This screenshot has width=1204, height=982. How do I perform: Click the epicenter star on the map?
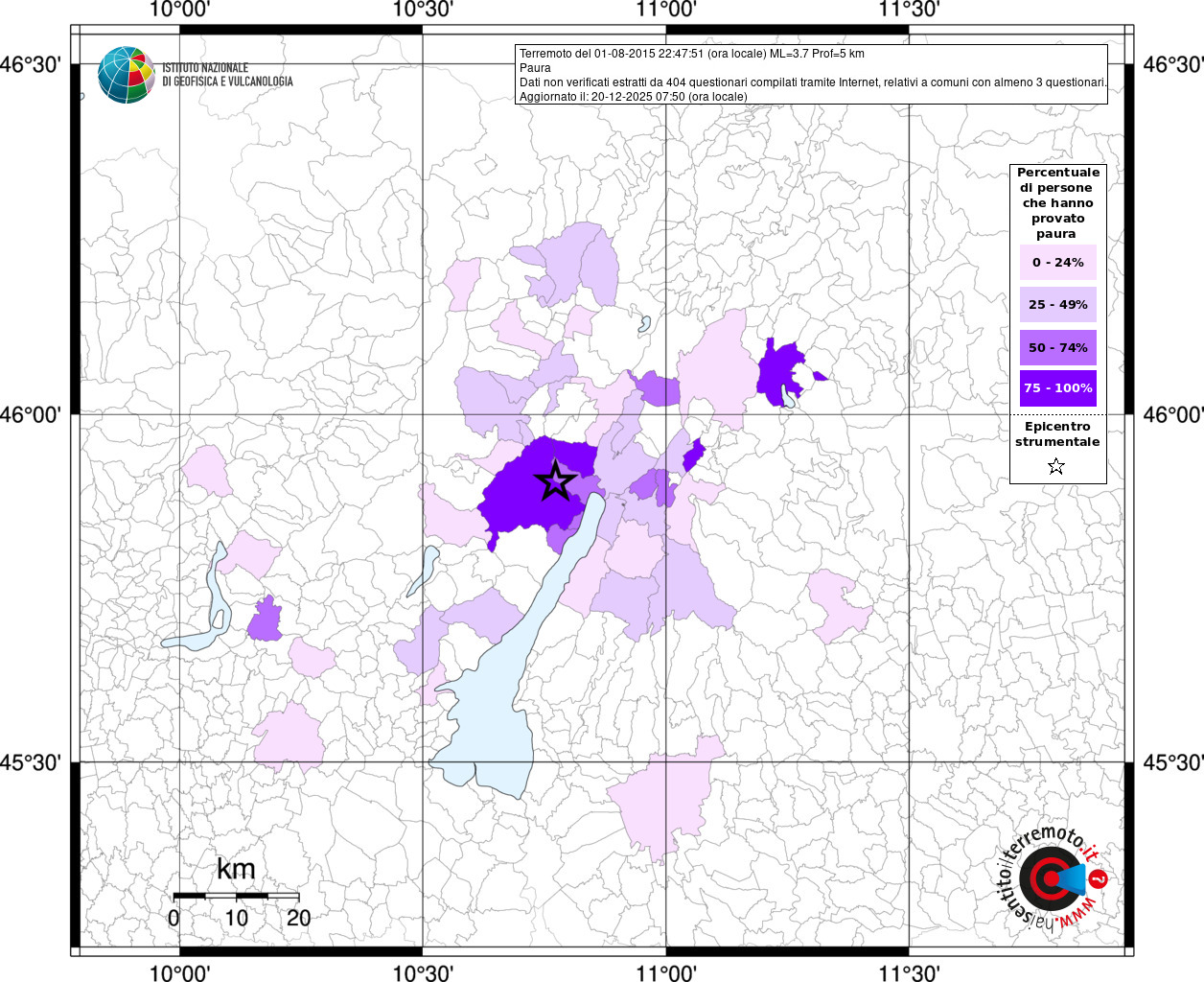[555, 481]
